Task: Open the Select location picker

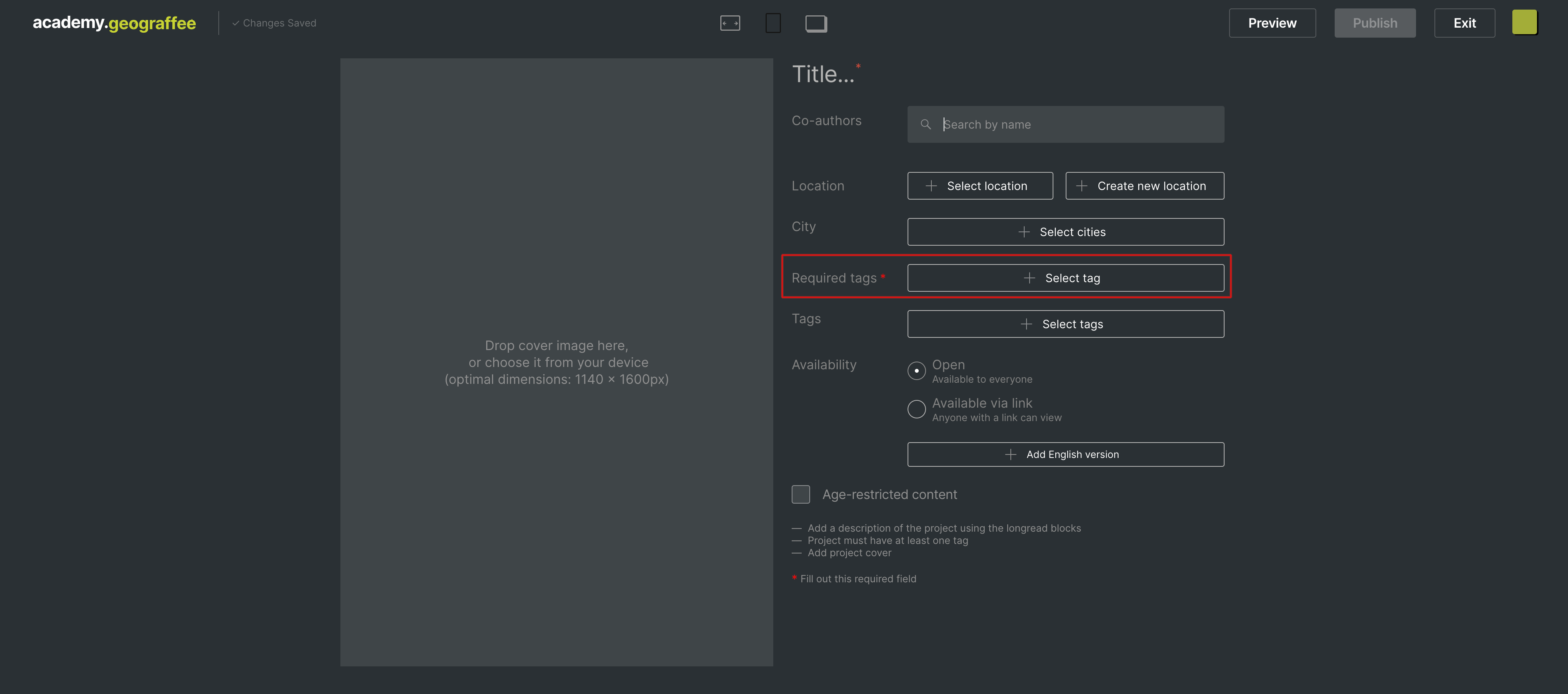Action: click(980, 186)
